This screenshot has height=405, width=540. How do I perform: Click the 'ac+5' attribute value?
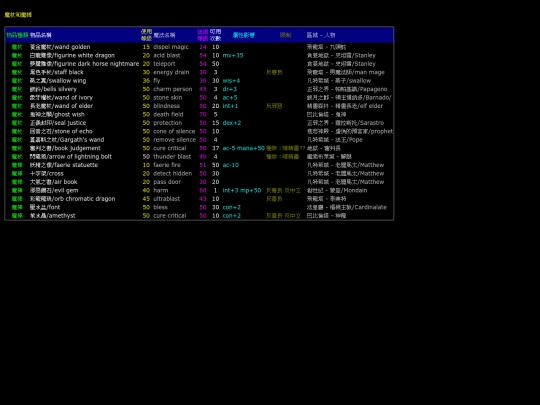point(230,97)
